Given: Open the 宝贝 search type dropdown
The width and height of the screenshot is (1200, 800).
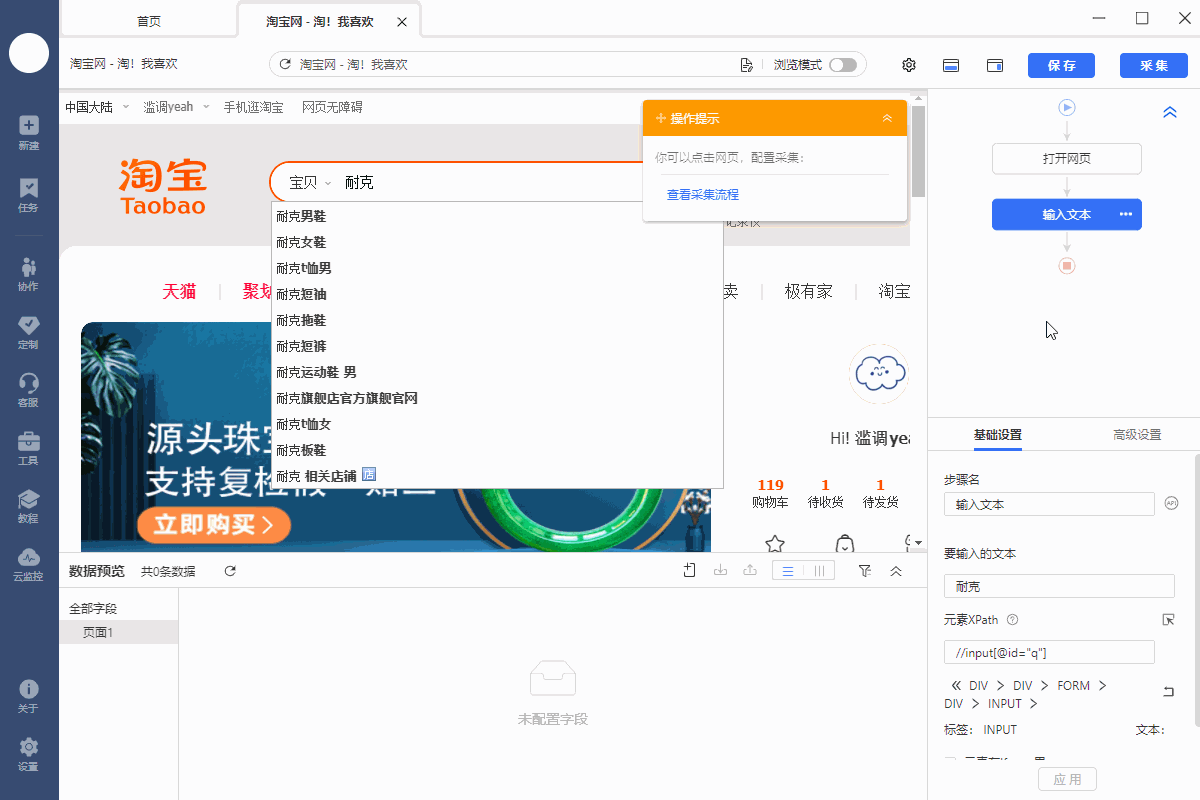Looking at the screenshot, I should (309, 182).
